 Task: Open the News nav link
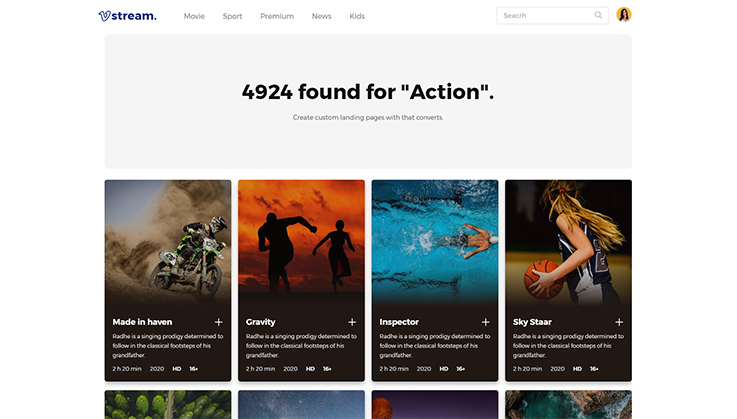click(321, 16)
